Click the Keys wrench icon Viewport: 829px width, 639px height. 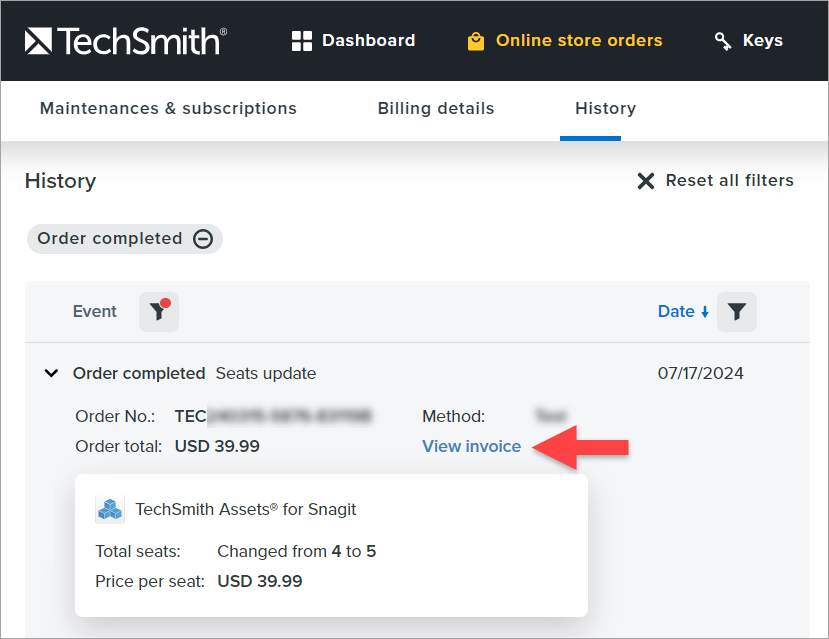click(722, 40)
